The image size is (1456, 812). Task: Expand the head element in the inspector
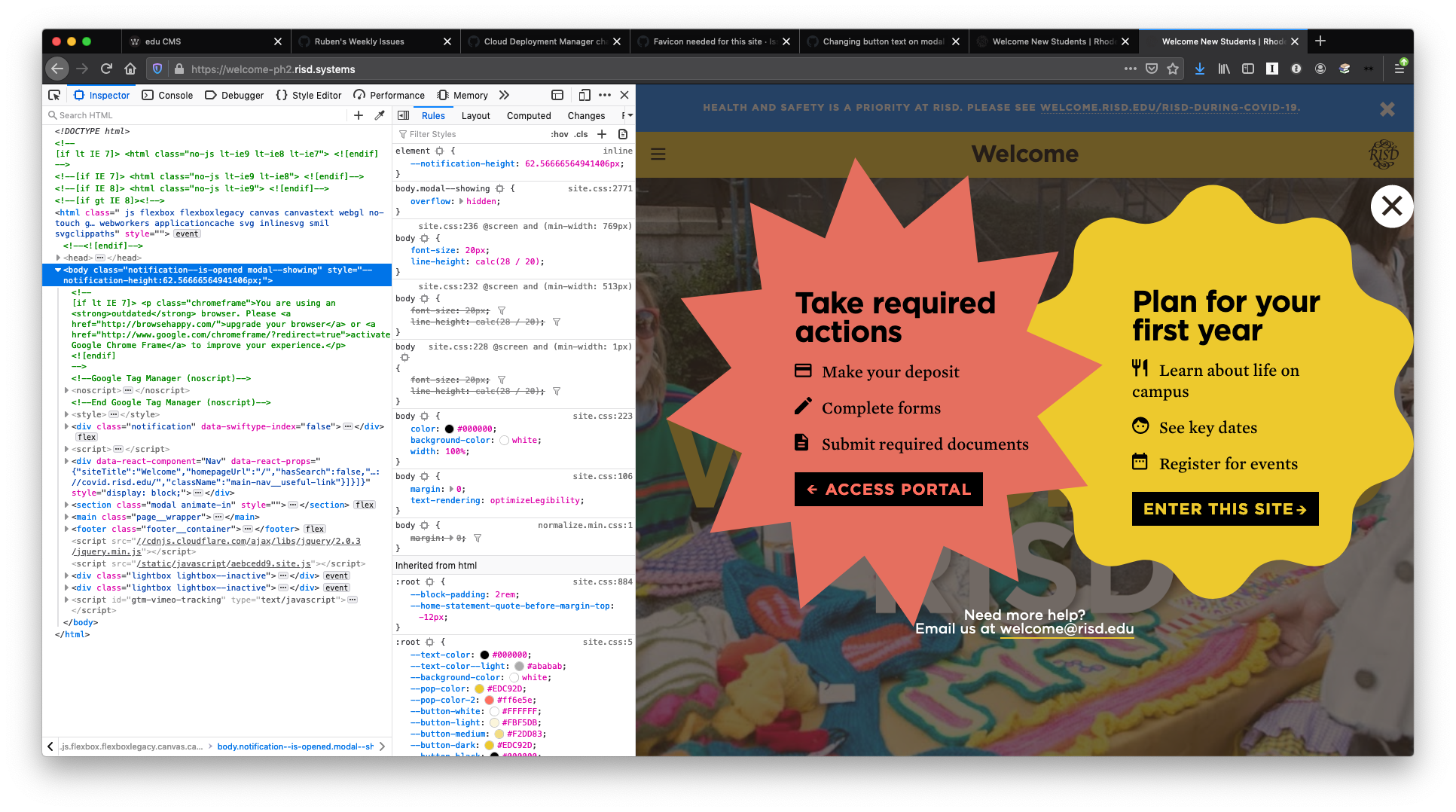click(x=59, y=258)
